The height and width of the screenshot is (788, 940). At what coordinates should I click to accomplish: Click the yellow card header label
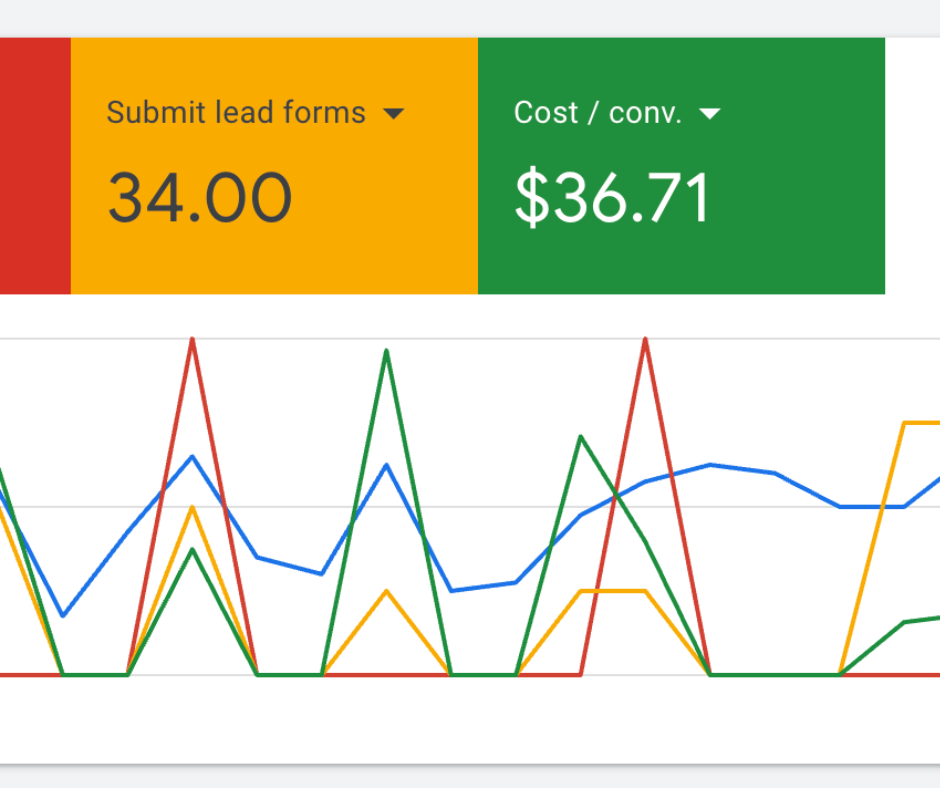[x=236, y=112]
